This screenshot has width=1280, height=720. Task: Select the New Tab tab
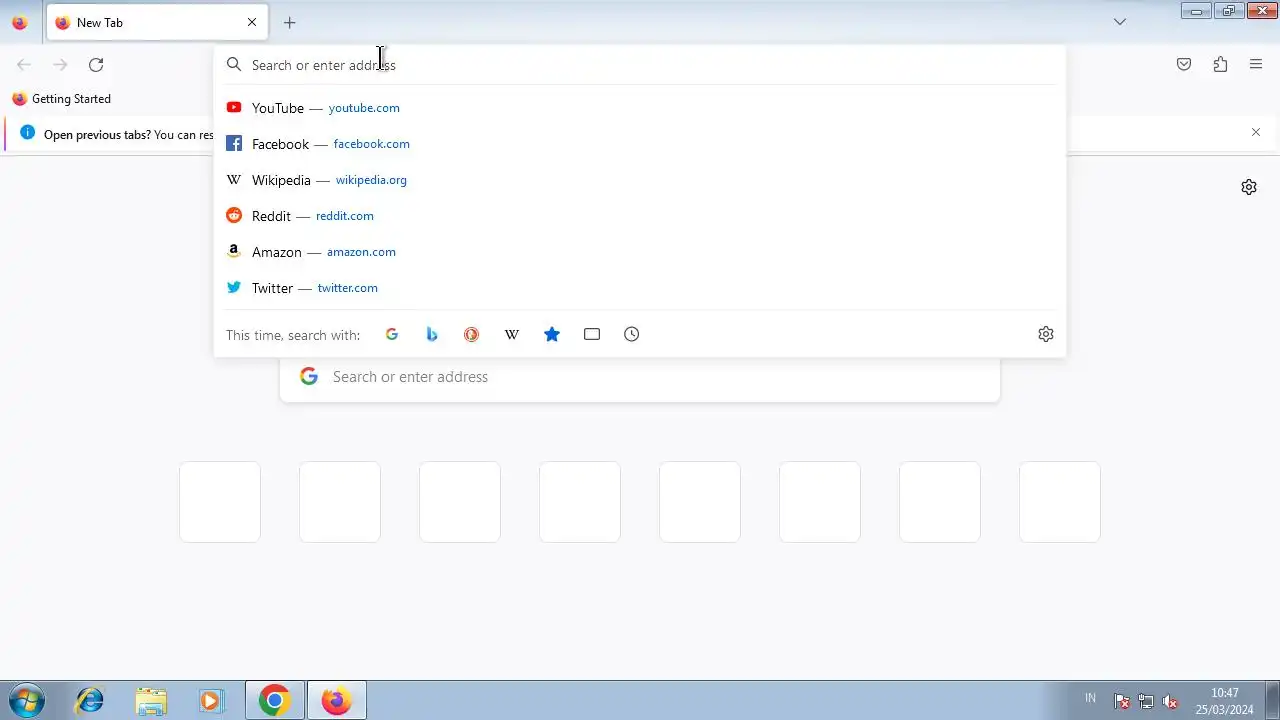coord(155,22)
